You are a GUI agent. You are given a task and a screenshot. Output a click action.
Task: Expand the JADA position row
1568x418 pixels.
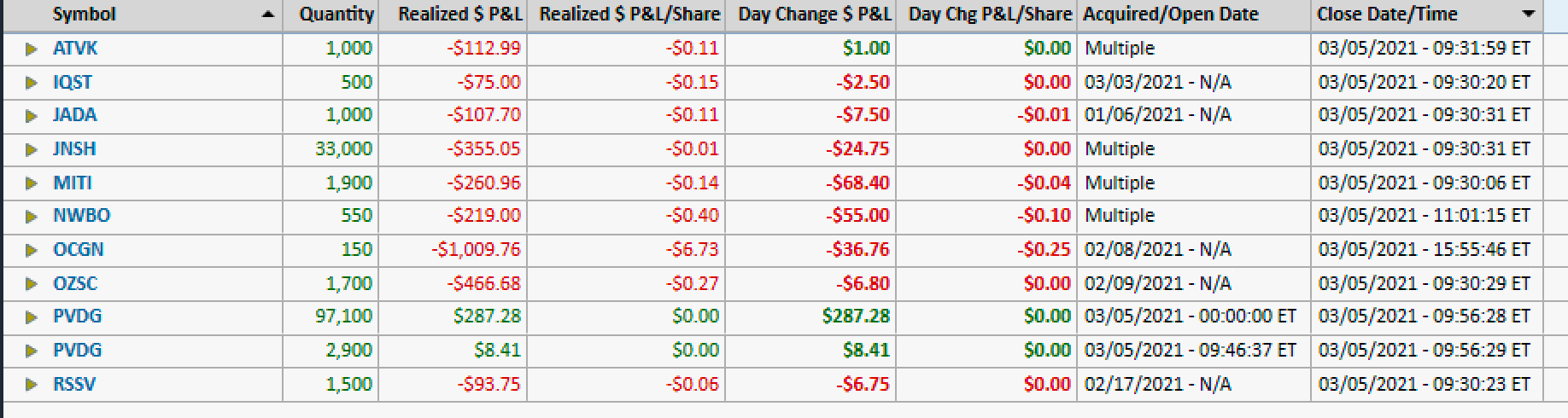coord(32,115)
